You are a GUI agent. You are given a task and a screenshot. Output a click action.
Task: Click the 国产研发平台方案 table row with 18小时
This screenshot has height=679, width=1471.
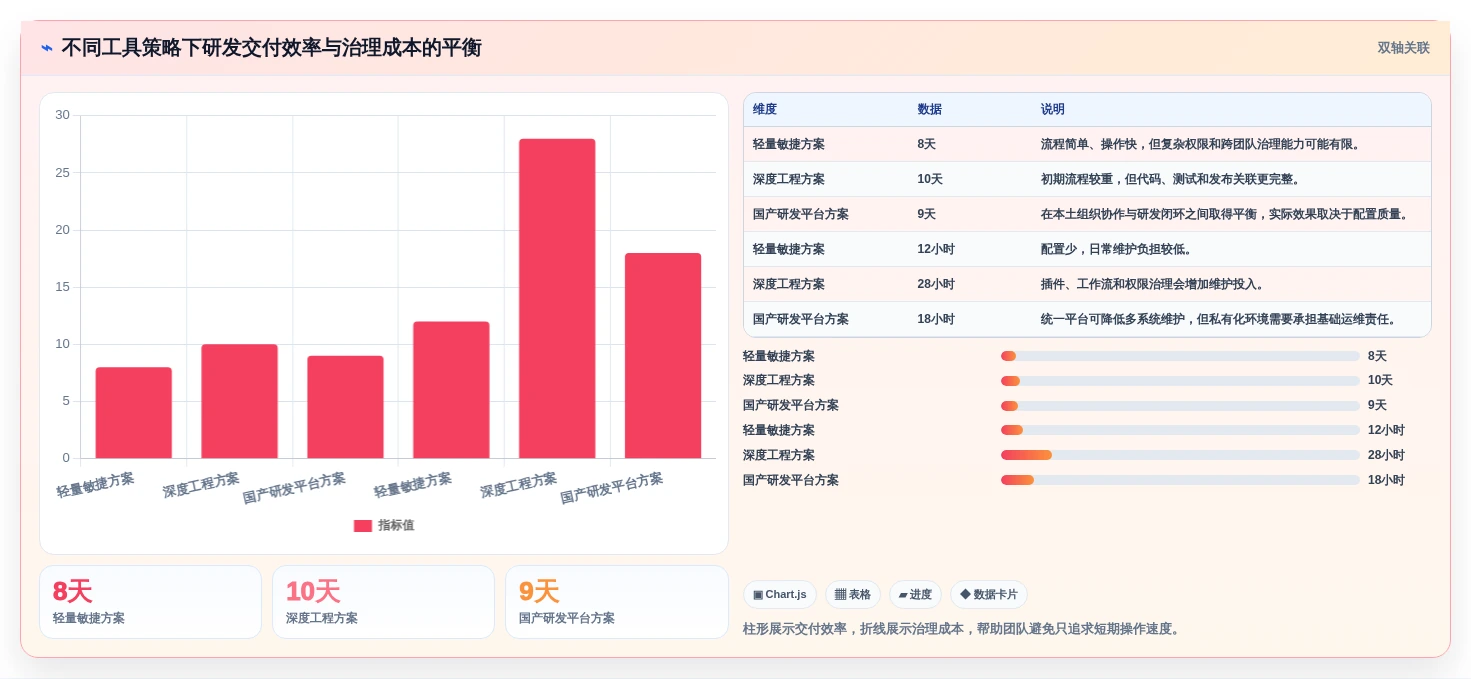pyautogui.click(x=1087, y=319)
